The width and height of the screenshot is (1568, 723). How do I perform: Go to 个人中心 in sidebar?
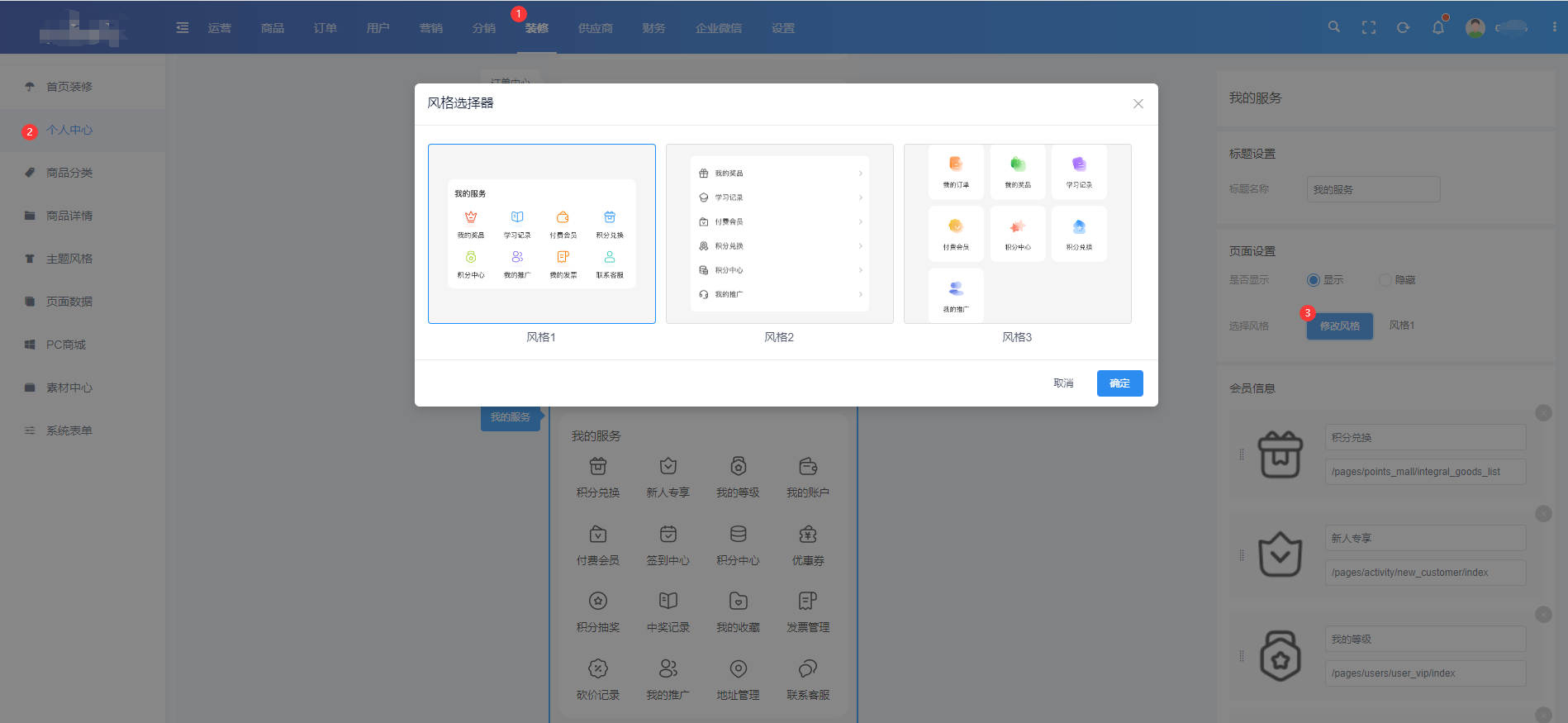pyautogui.click(x=83, y=130)
